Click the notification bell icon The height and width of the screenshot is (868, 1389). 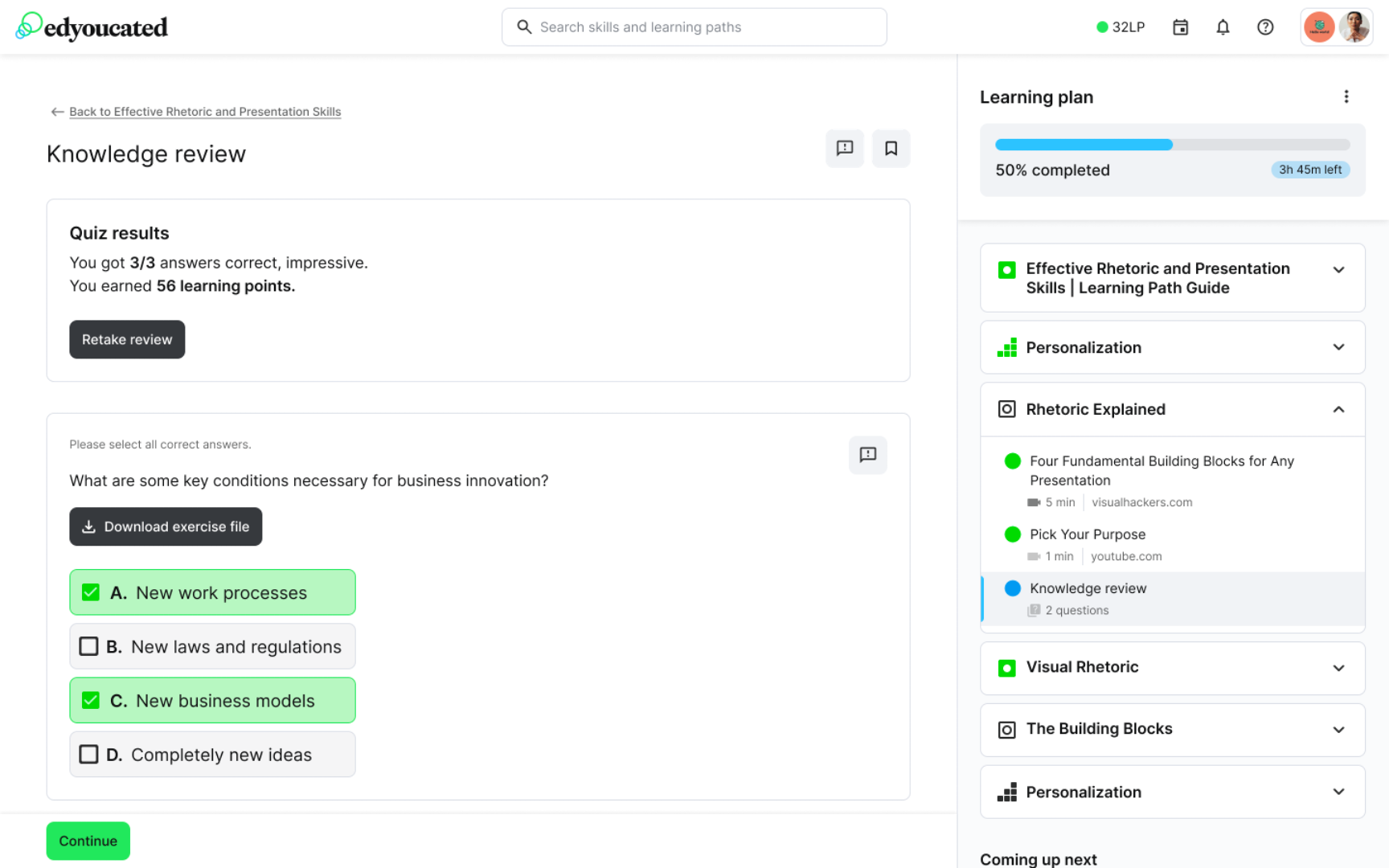(1223, 27)
